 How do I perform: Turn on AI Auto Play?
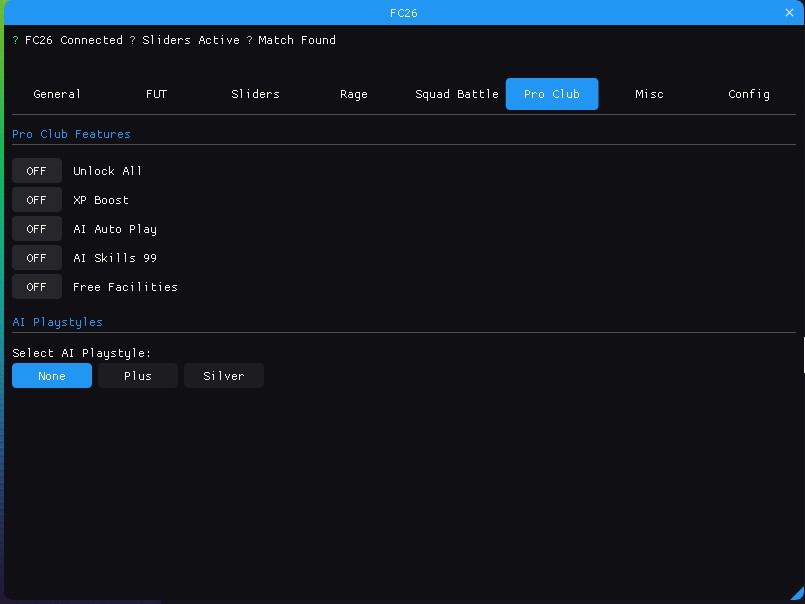coord(37,229)
